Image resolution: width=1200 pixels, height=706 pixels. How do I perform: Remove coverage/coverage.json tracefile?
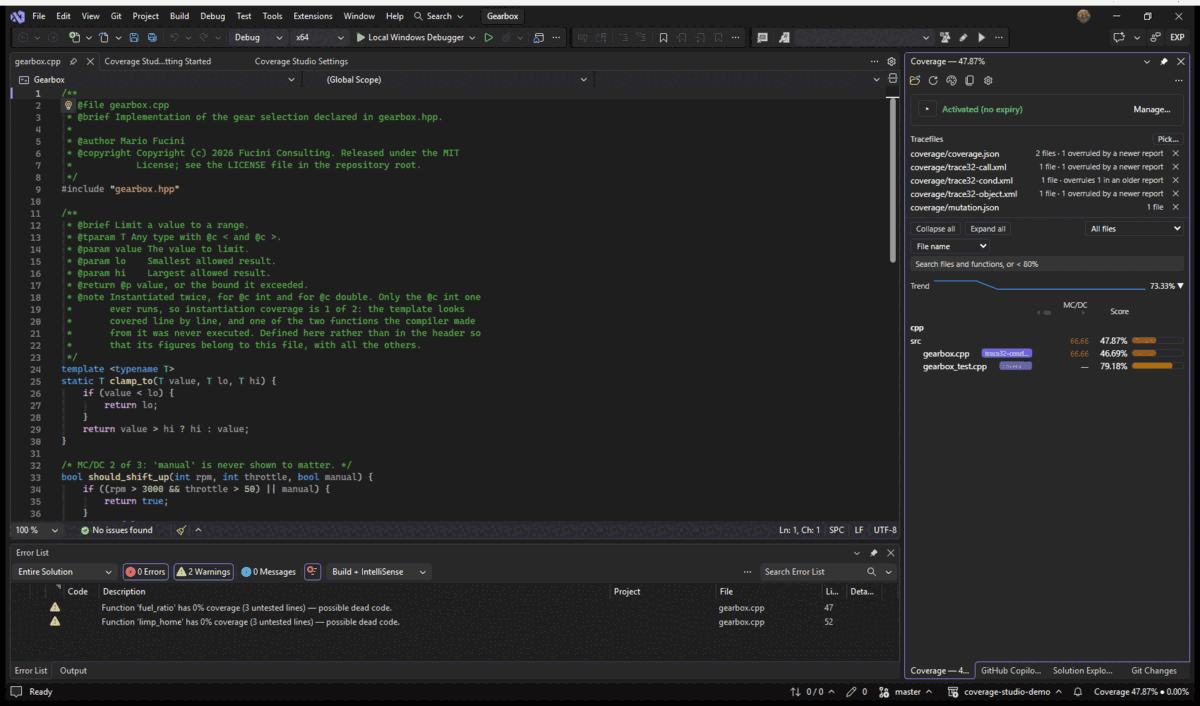click(x=1175, y=154)
